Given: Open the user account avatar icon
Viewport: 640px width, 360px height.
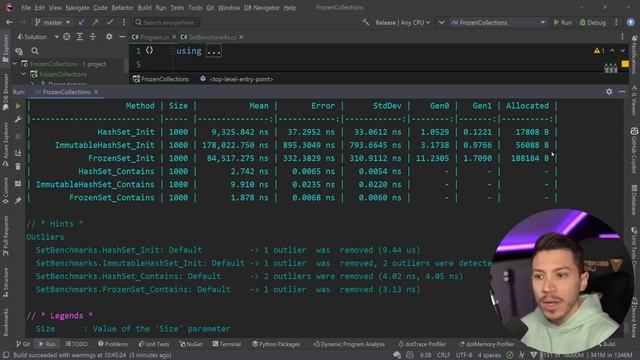Looking at the screenshot, I should pyautogui.click(x=631, y=22).
